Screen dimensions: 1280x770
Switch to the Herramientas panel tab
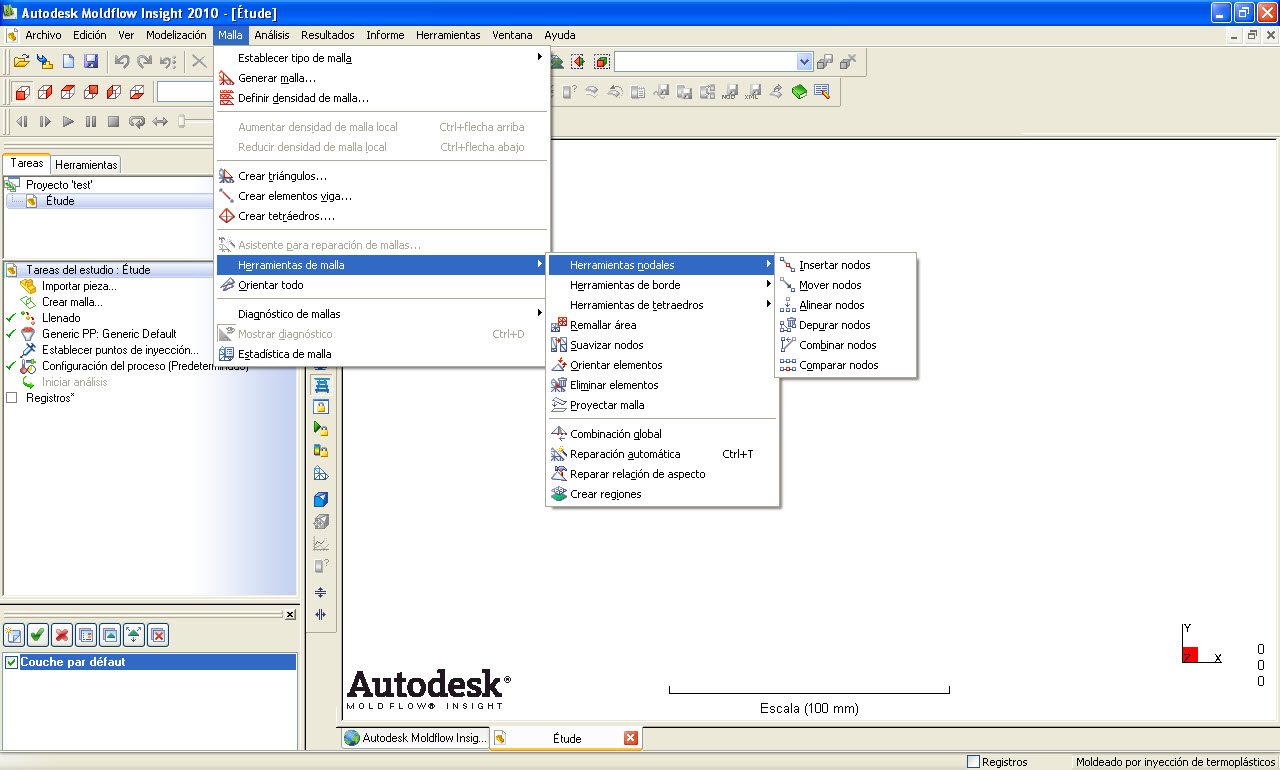coord(86,165)
